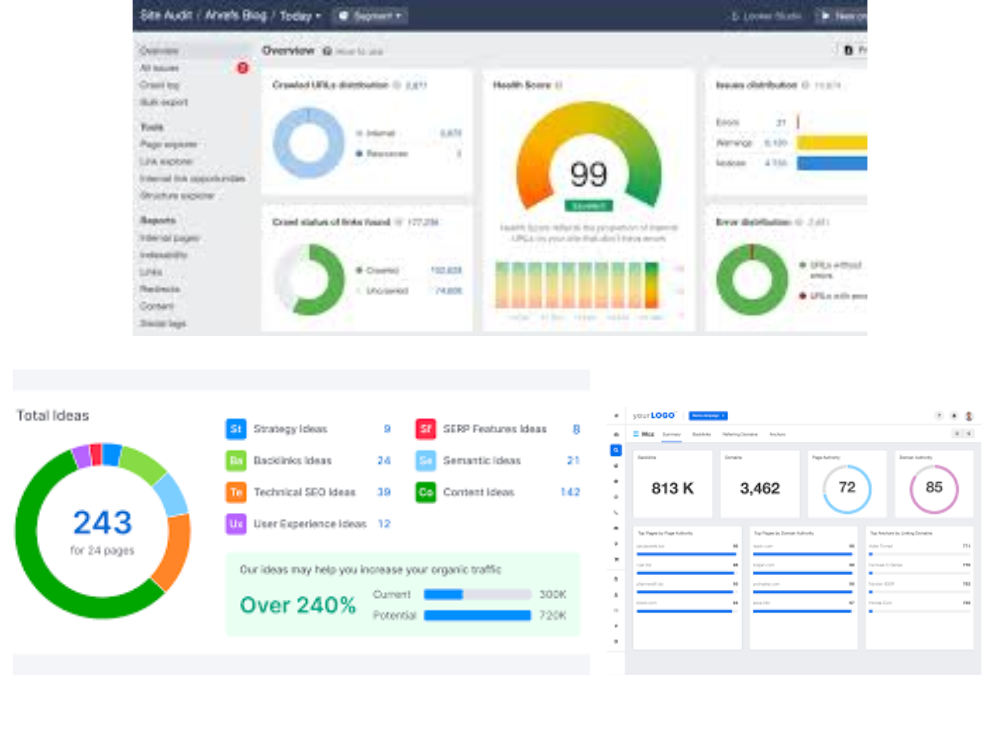
Task: Click the Ahrefs Blog breadcrumb
Action: tap(235, 15)
